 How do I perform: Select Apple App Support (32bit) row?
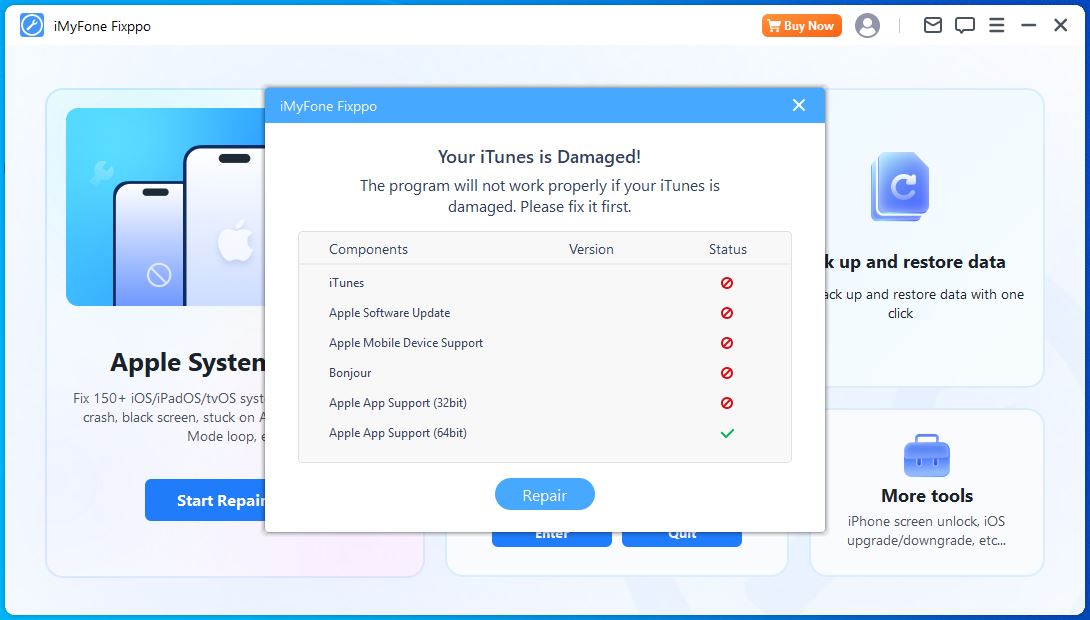(544, 402)
